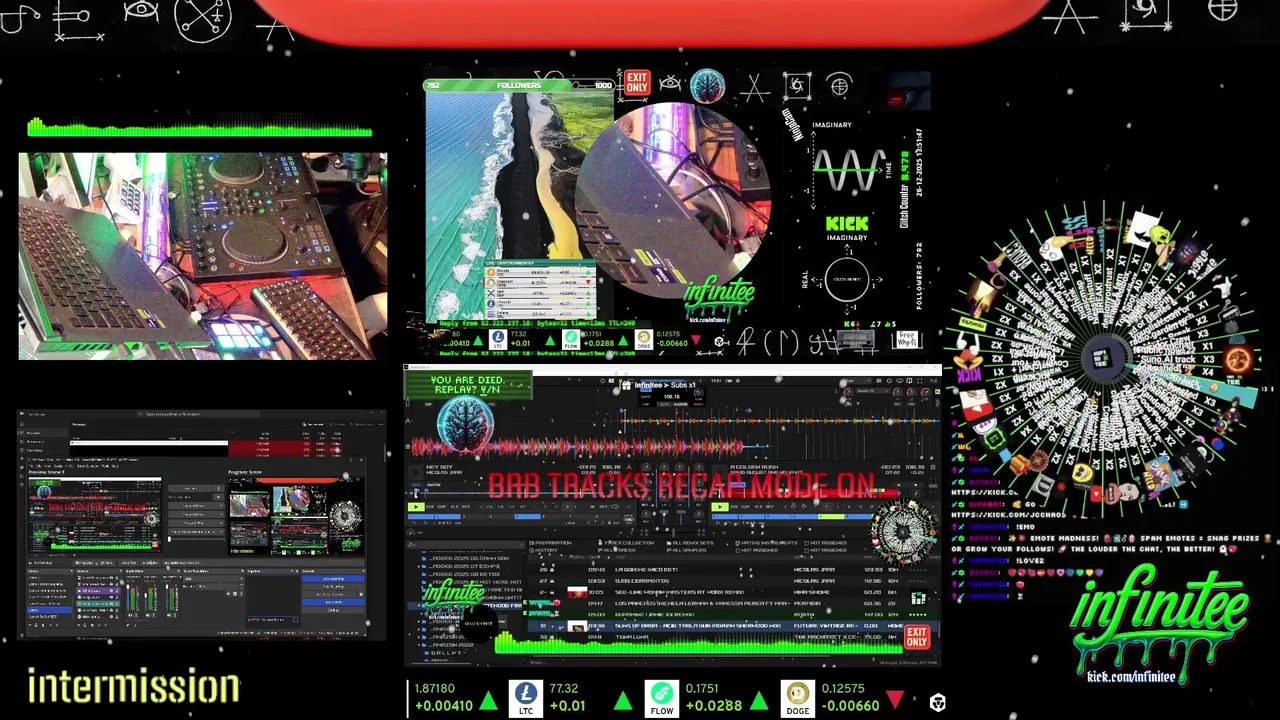
Task: Click Task Manager search box at top
Action: coord(197,414)
